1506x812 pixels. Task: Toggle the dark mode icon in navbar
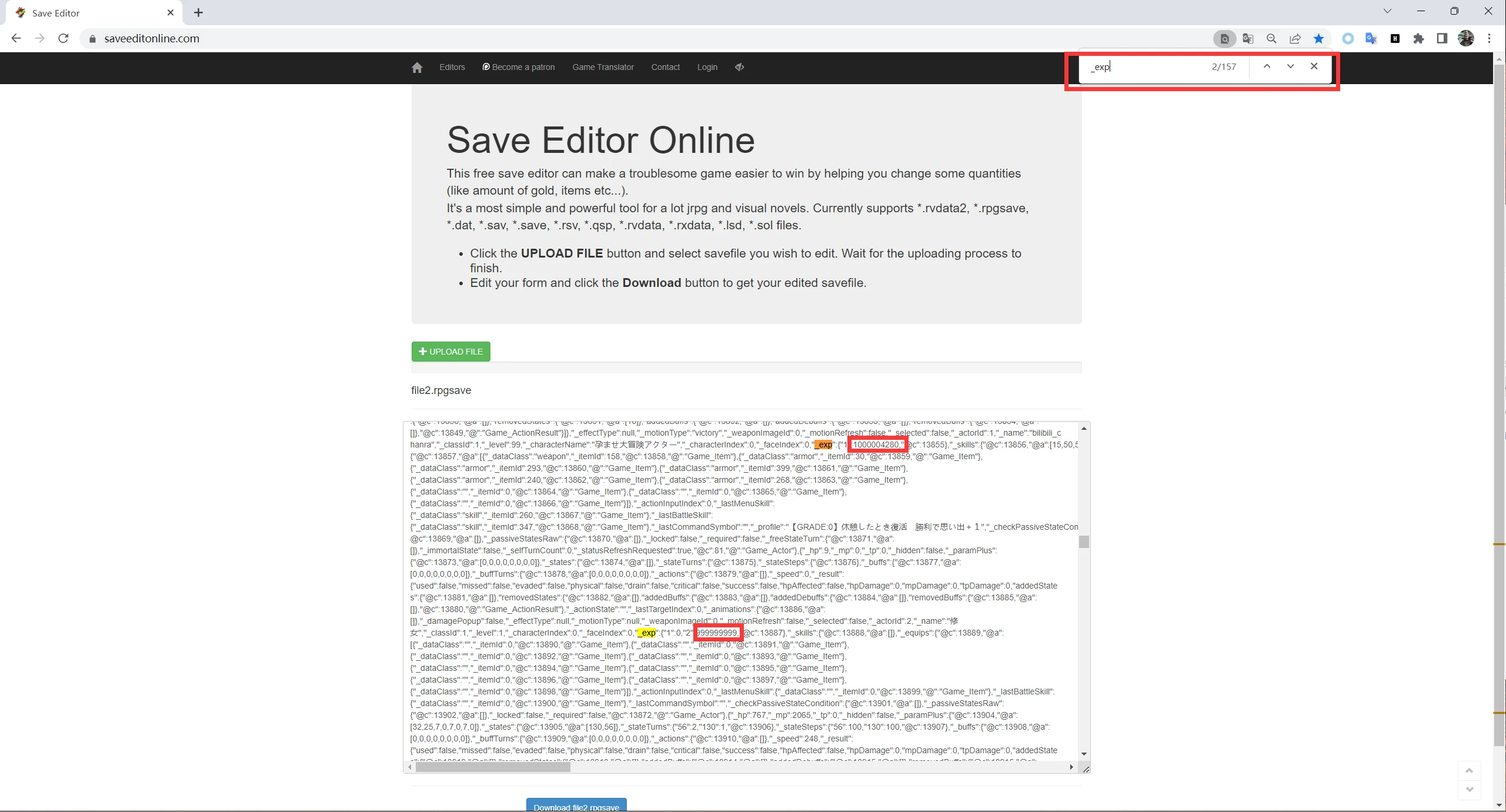click(739, 67)
